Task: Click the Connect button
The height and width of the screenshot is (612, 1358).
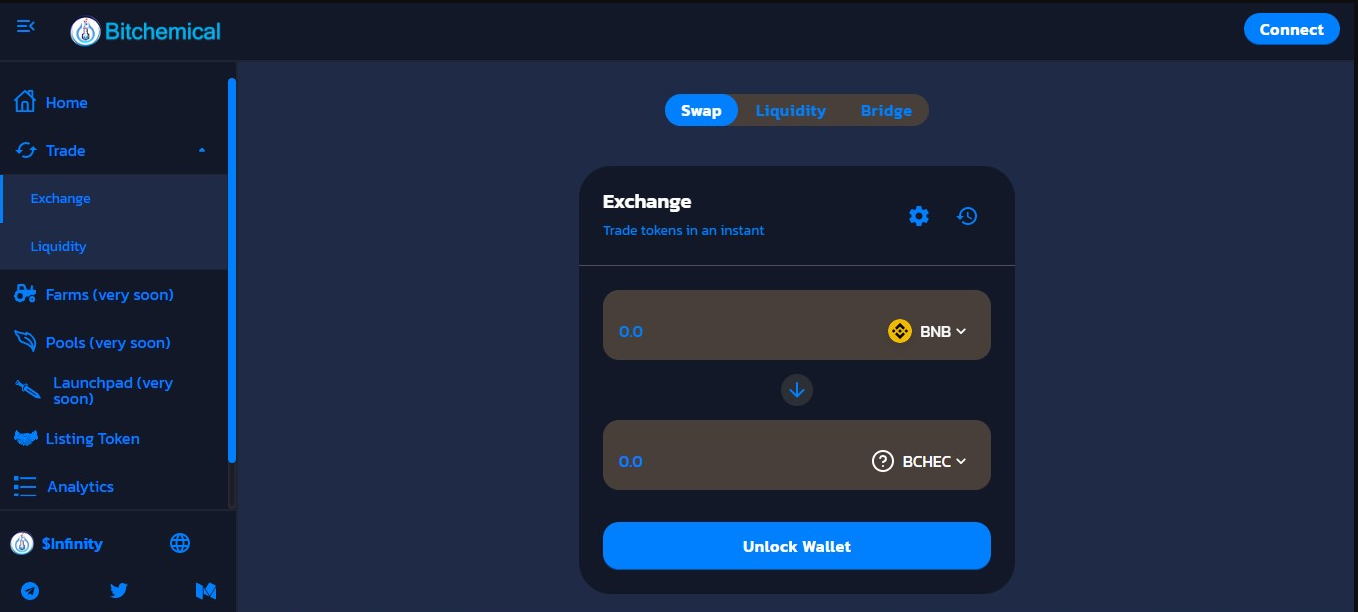Action: (1291, 29)
